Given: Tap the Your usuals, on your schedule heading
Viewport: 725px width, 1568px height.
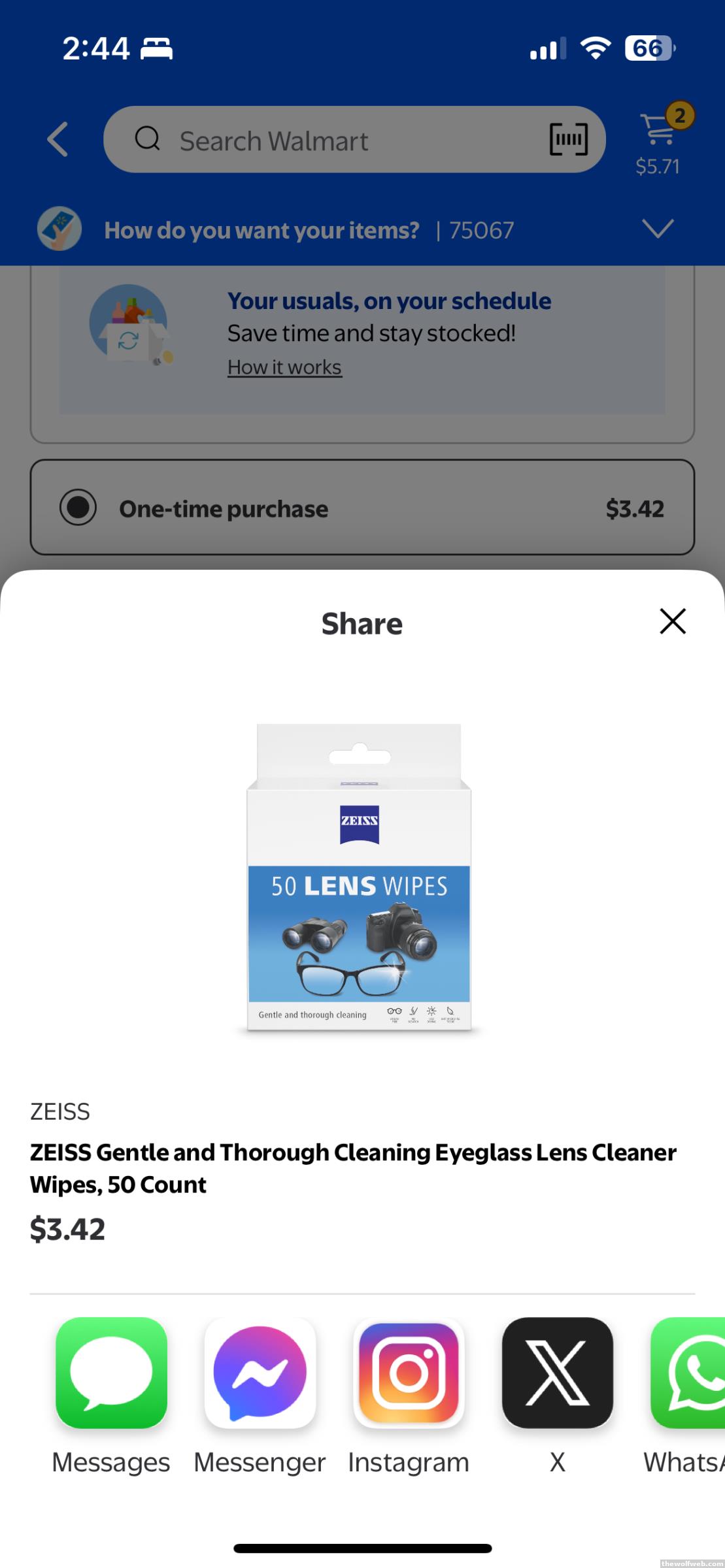Looking at the screenshot, I should (389, 301).
